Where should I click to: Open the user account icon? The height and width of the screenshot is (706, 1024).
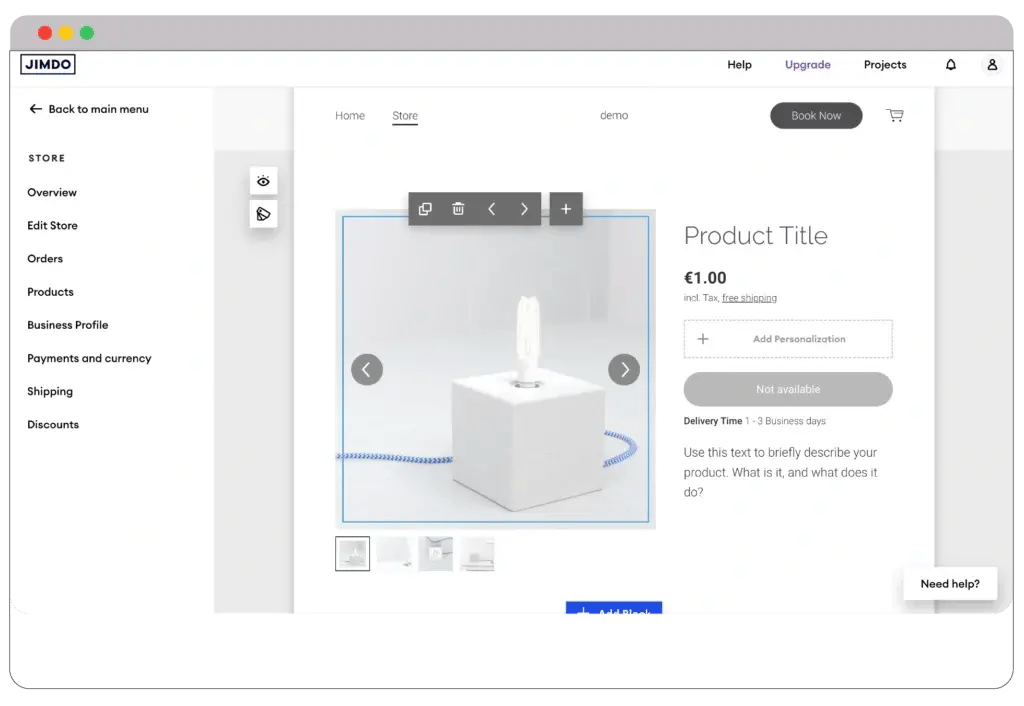point(992,65)
